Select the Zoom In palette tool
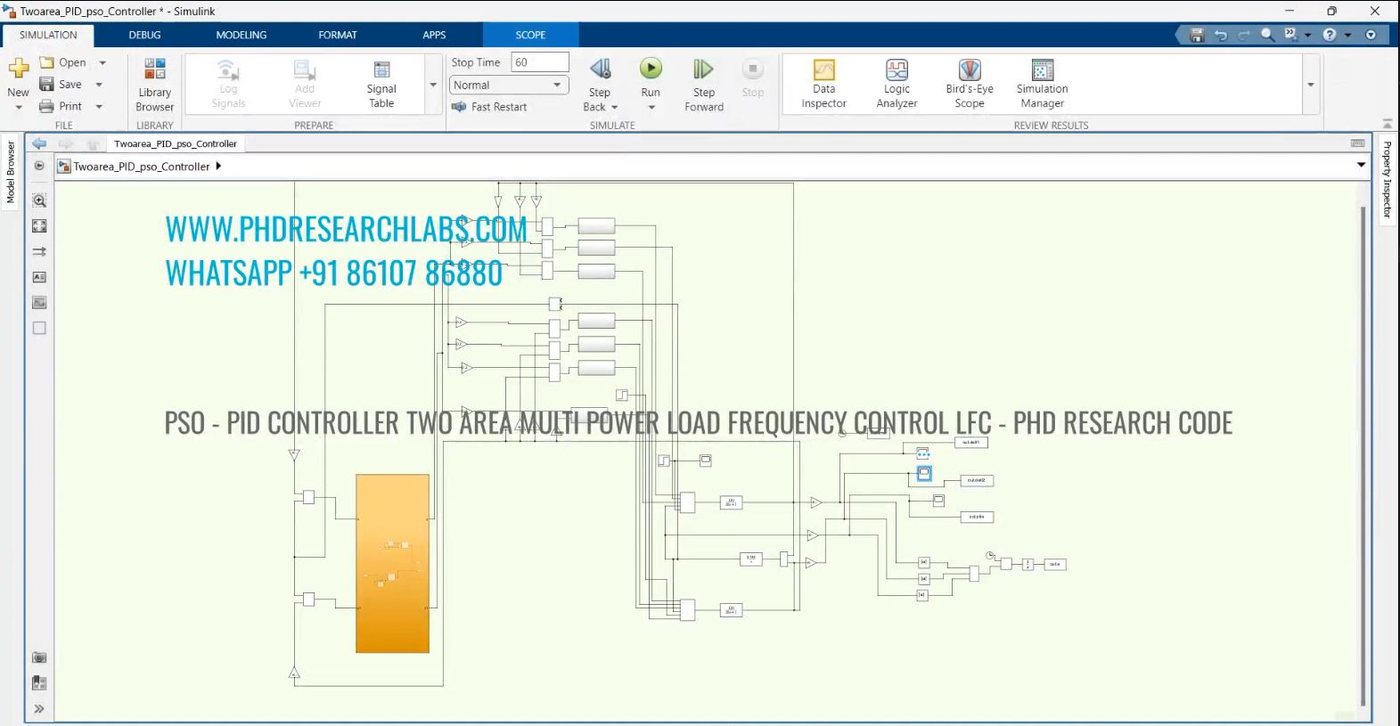The width and height of the screenshot is (1400, 726). pyautogui.click(x=40, y=201)
